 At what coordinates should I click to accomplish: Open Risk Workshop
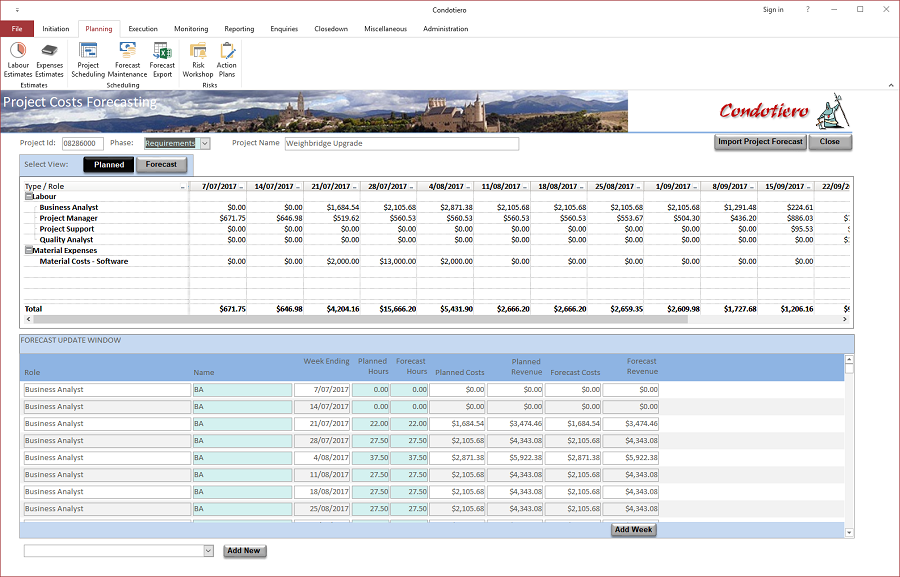tap(198, 60)
